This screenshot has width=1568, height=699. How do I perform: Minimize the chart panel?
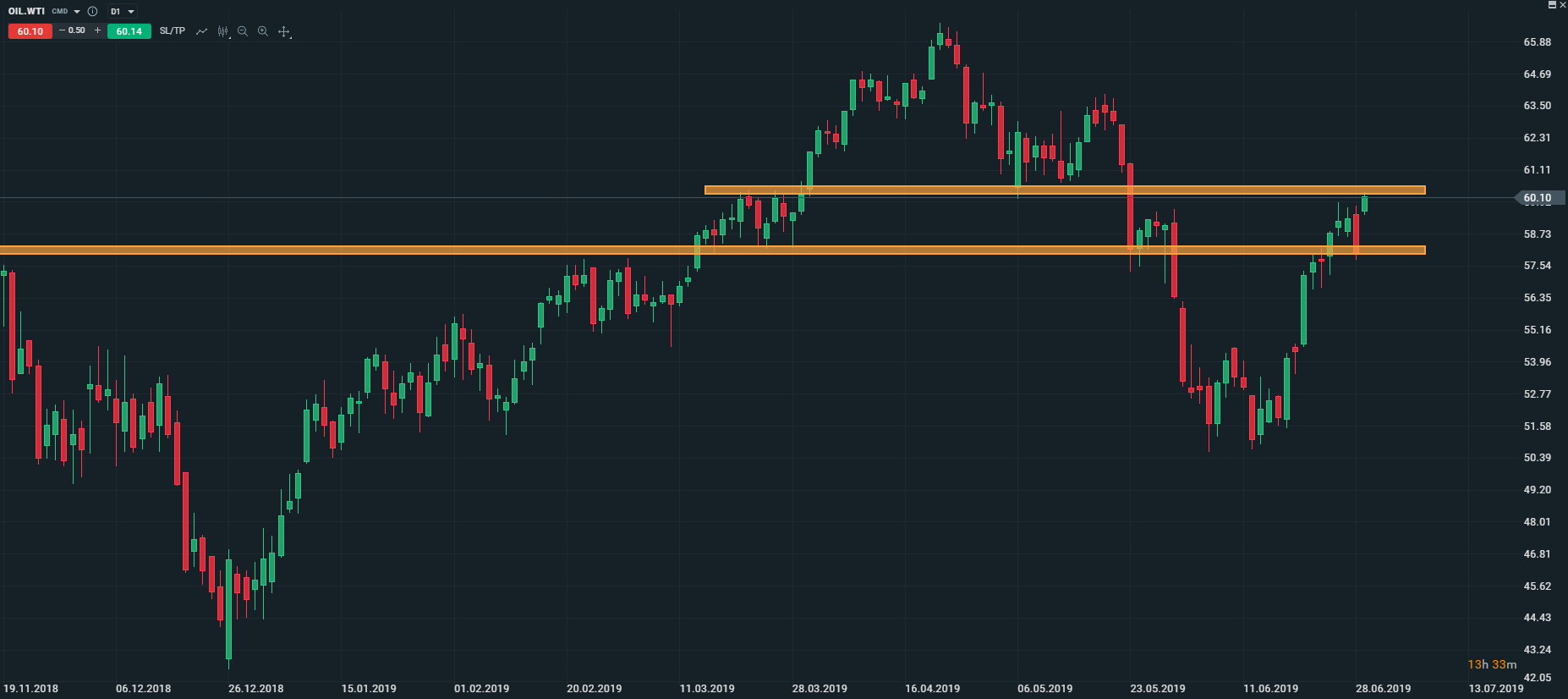click(1552, 5)
